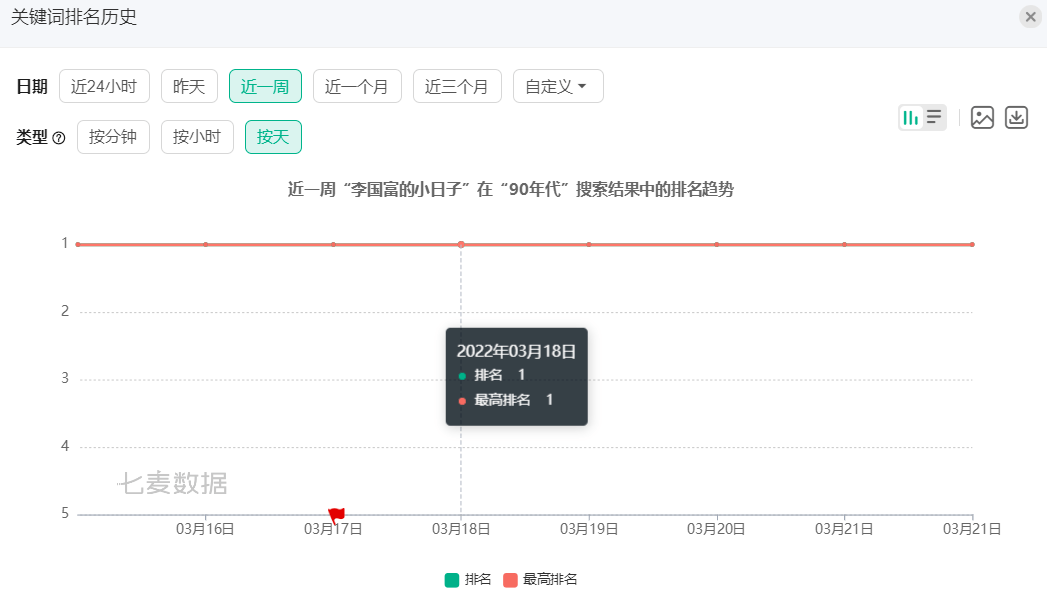Image resolution: width=1047 pixels, height=614 pixels.
Task: Select 近一个月 date range
Action: (357, 86)
